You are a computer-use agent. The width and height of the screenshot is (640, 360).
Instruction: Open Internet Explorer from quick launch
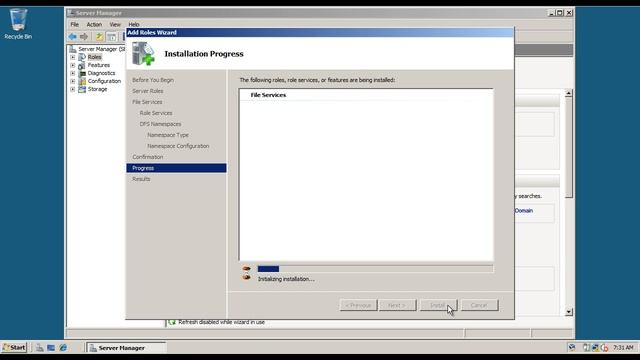[x=63, y=348]
